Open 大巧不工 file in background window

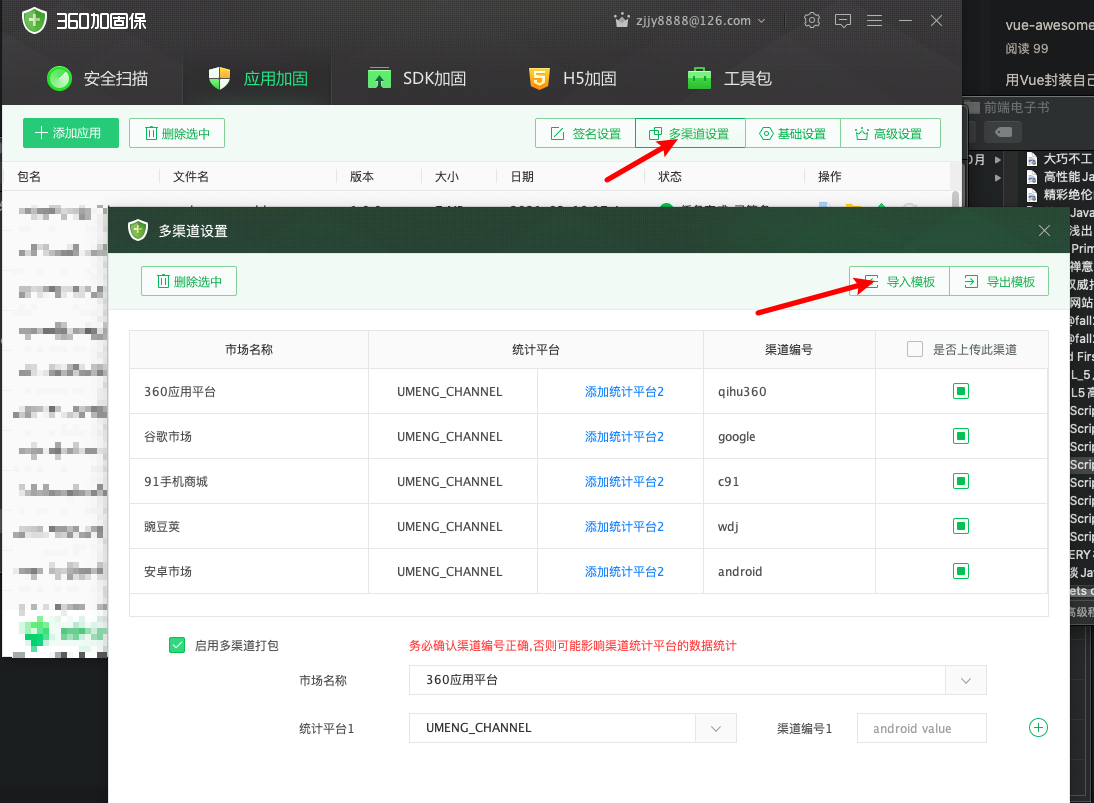coord(1059,159)
